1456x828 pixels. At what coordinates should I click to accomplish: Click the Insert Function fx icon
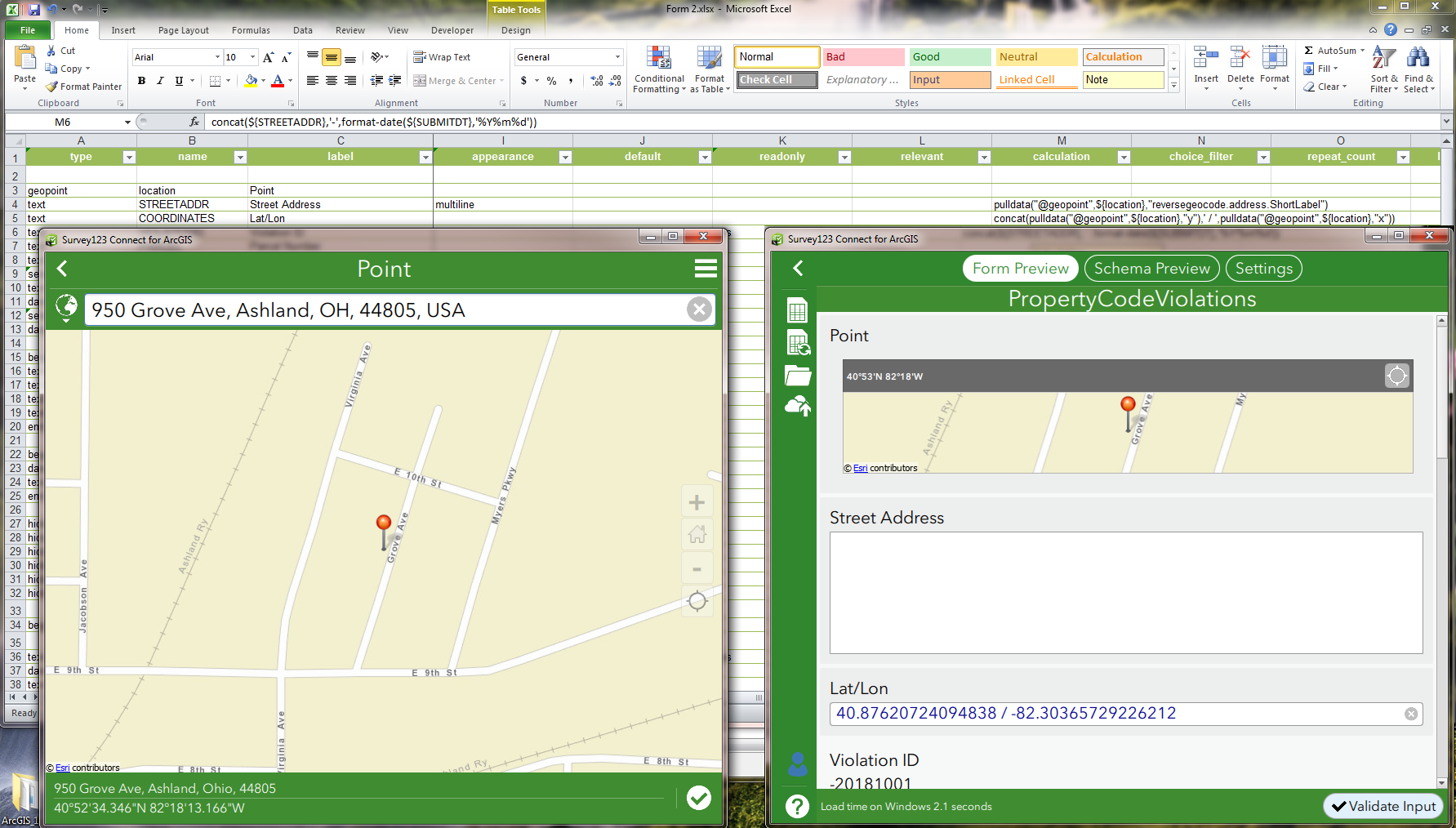pos(194,122)
